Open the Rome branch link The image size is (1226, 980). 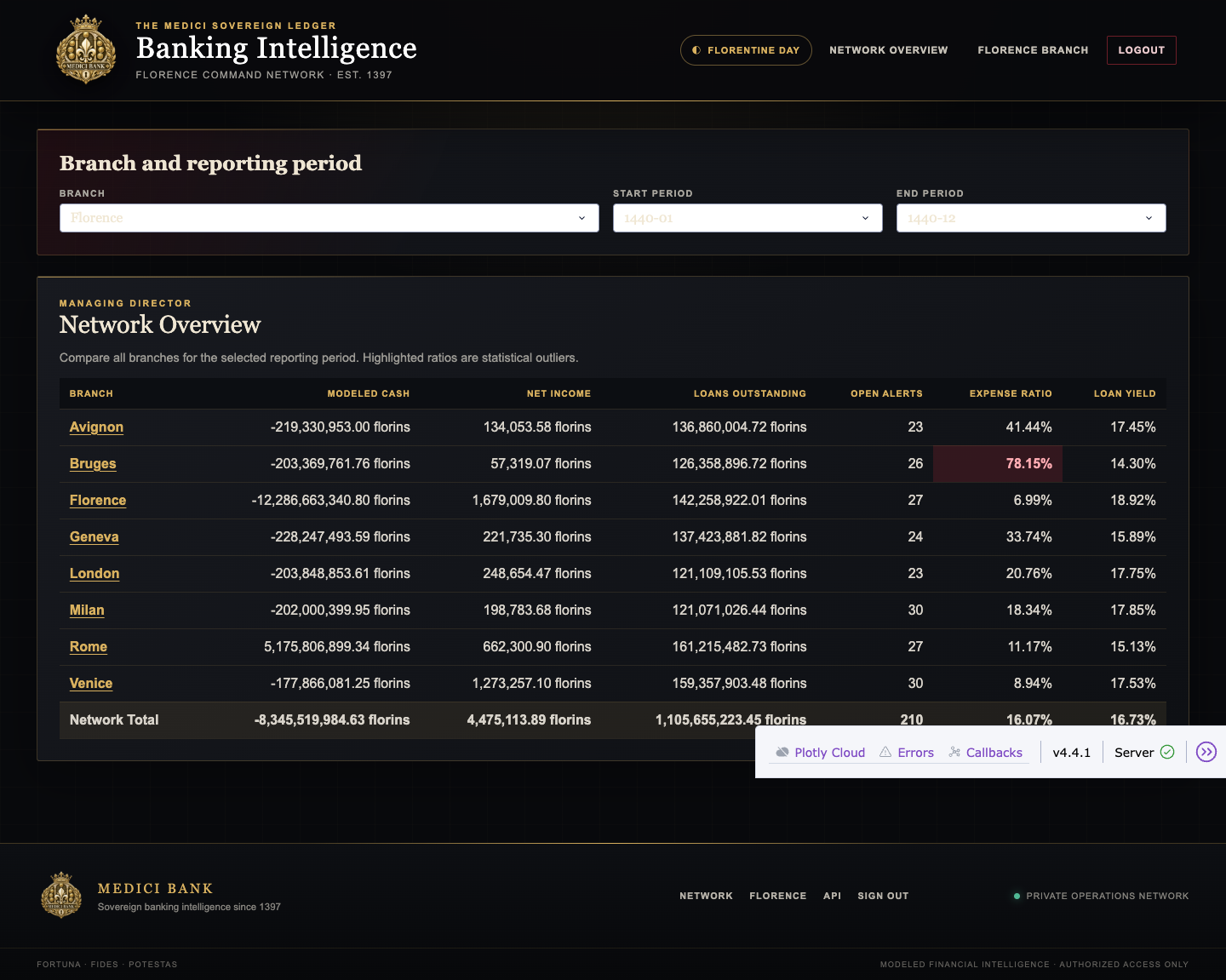tap(89, 647)
